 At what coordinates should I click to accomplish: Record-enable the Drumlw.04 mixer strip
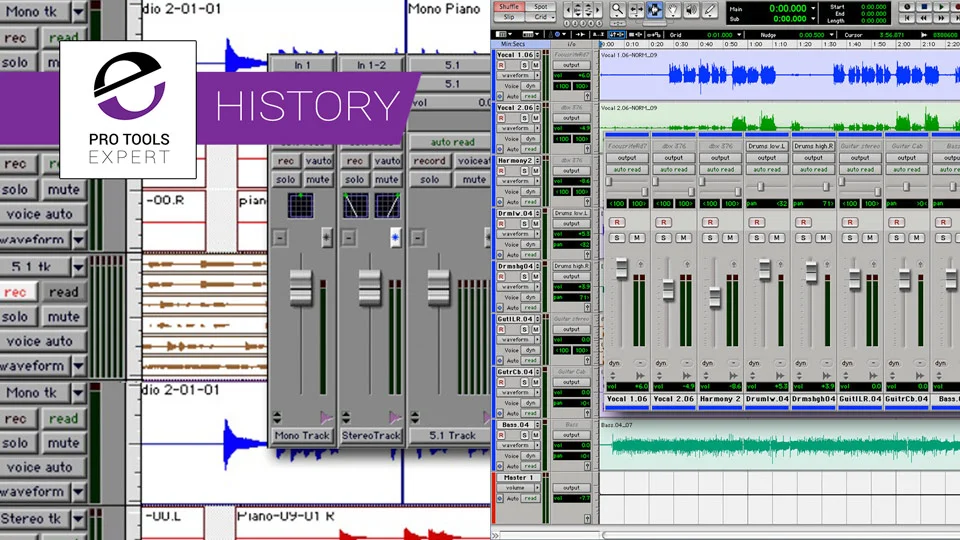tap(757, 222)
